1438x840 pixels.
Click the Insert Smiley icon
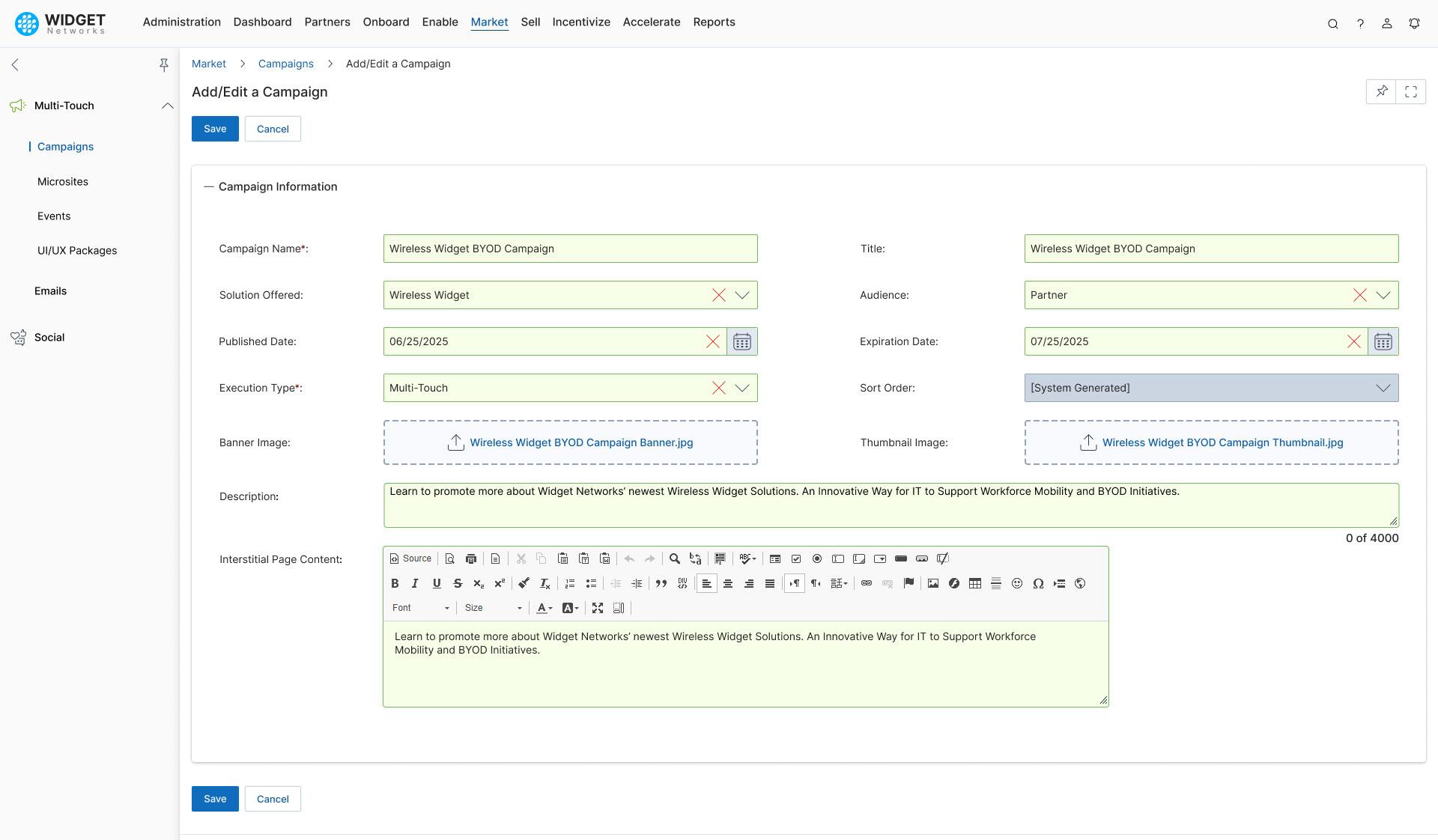point(1016,583)
